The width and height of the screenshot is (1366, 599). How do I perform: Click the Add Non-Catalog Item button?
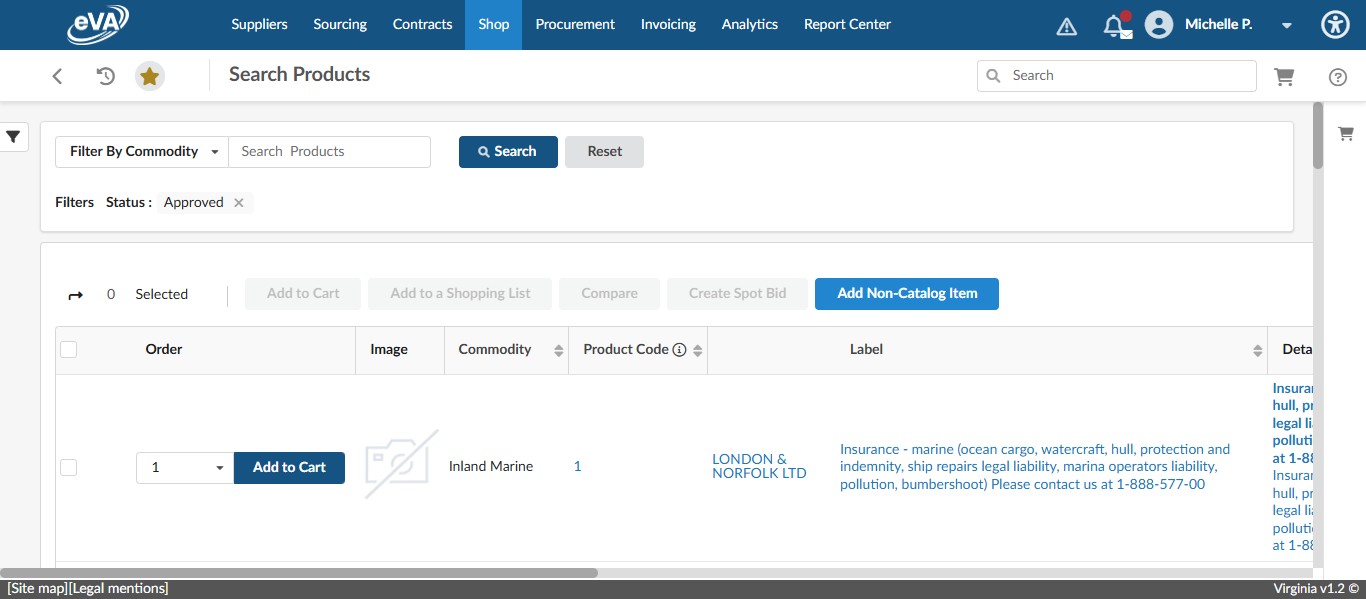click(x=906, y=293)
